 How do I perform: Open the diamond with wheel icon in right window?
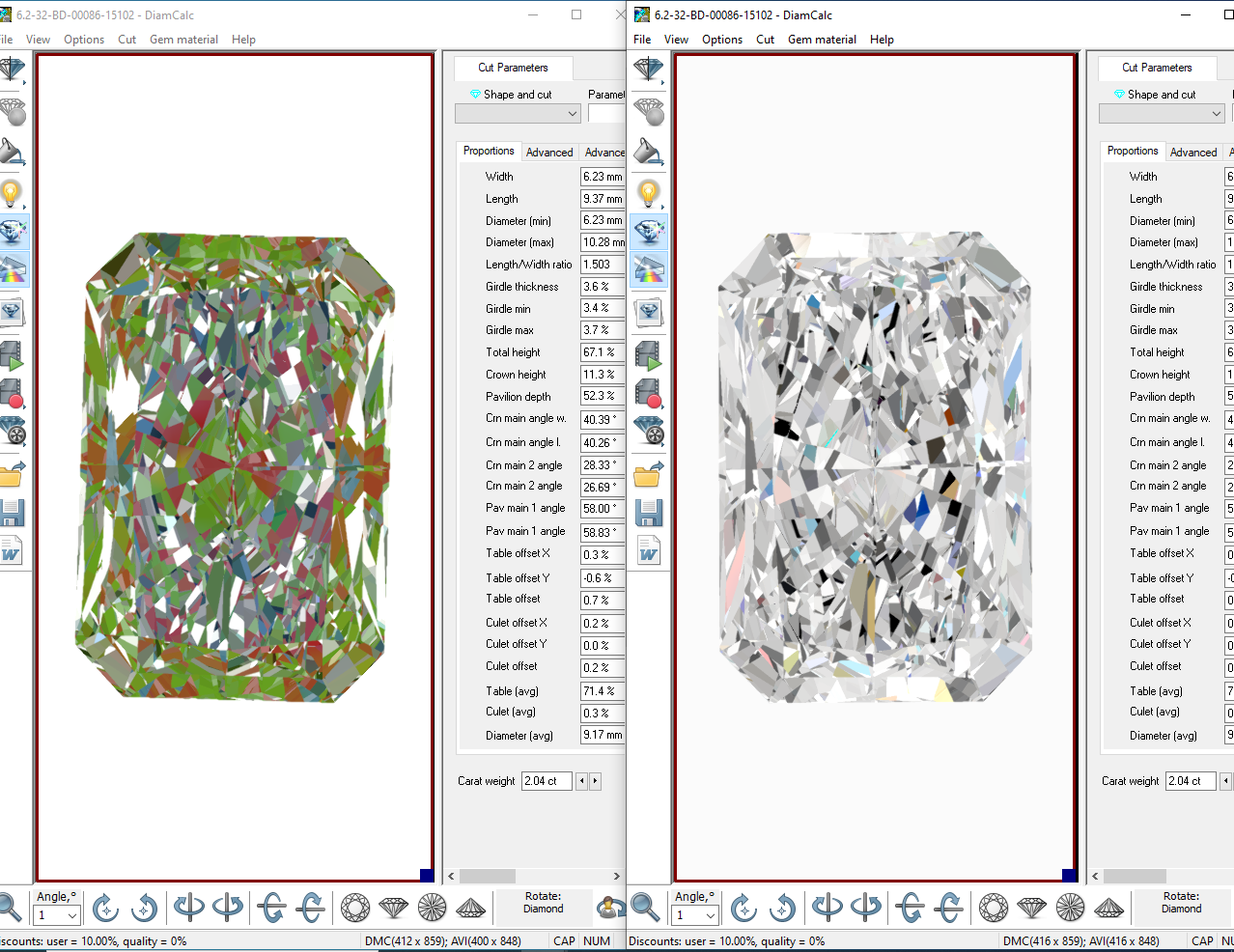tap(648, 431)
